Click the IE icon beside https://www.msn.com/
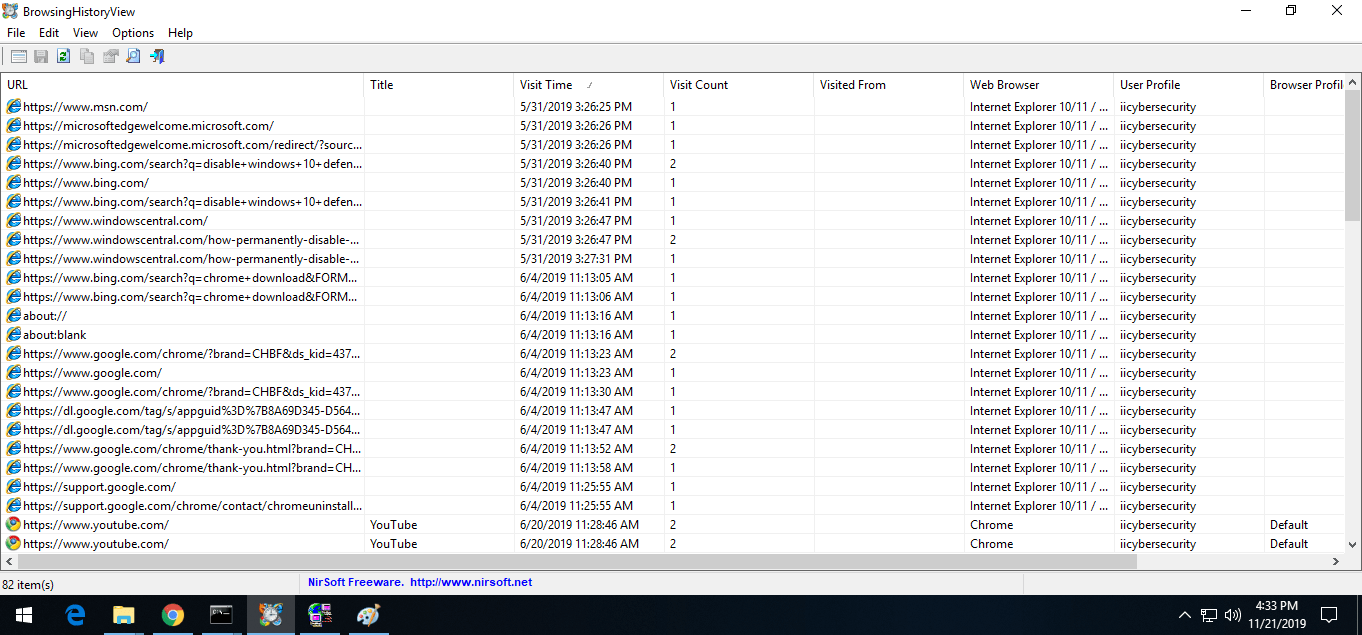This screenshot has width=1362, height=635. click(x=14, y=106)
